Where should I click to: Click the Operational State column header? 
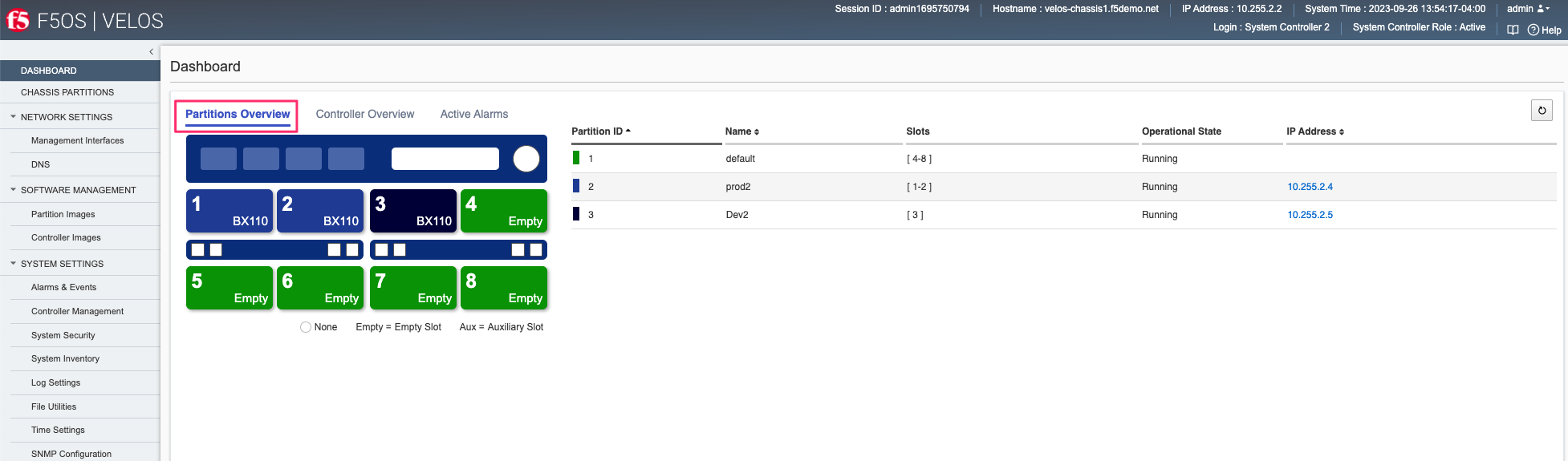point(1181,131)
